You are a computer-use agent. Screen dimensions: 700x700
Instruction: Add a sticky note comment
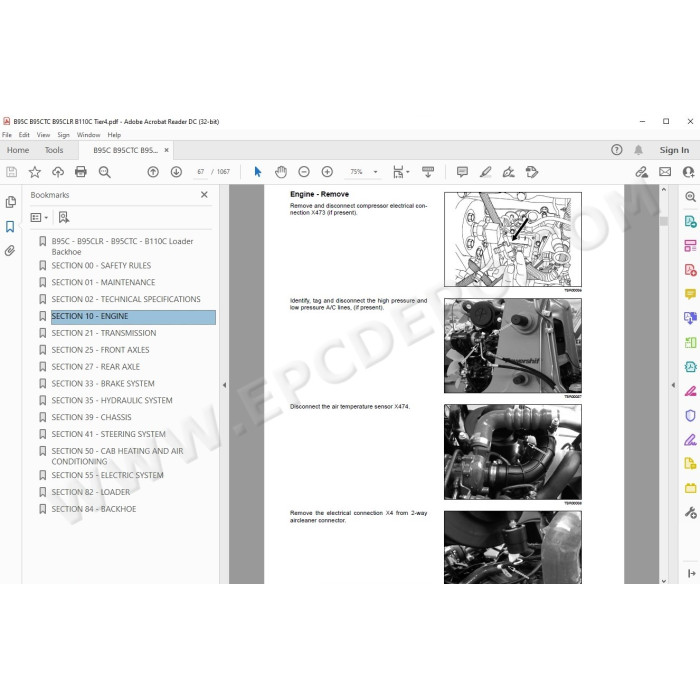pos(462,172)
